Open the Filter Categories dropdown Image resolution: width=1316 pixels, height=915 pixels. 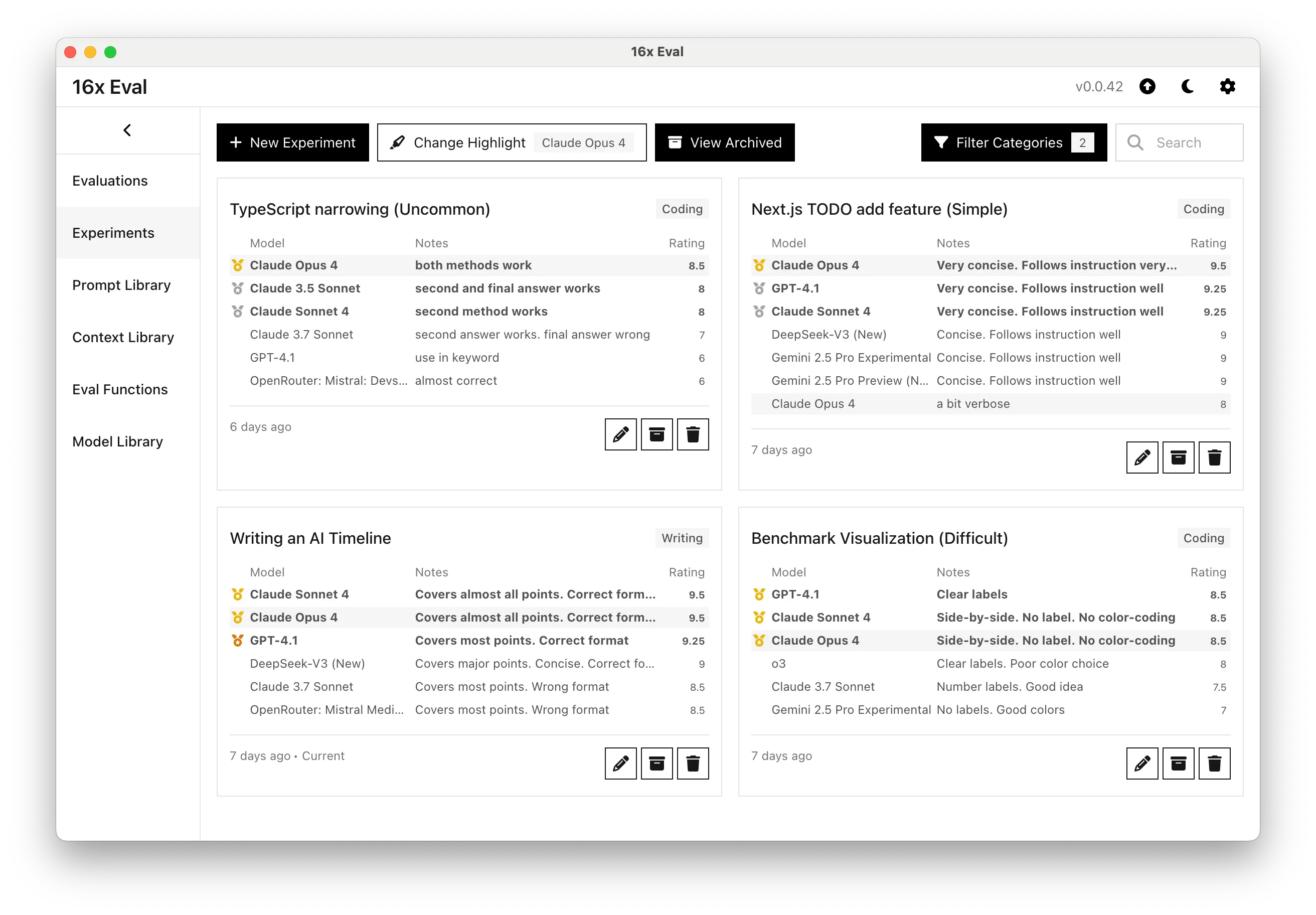pos(1014,142)
